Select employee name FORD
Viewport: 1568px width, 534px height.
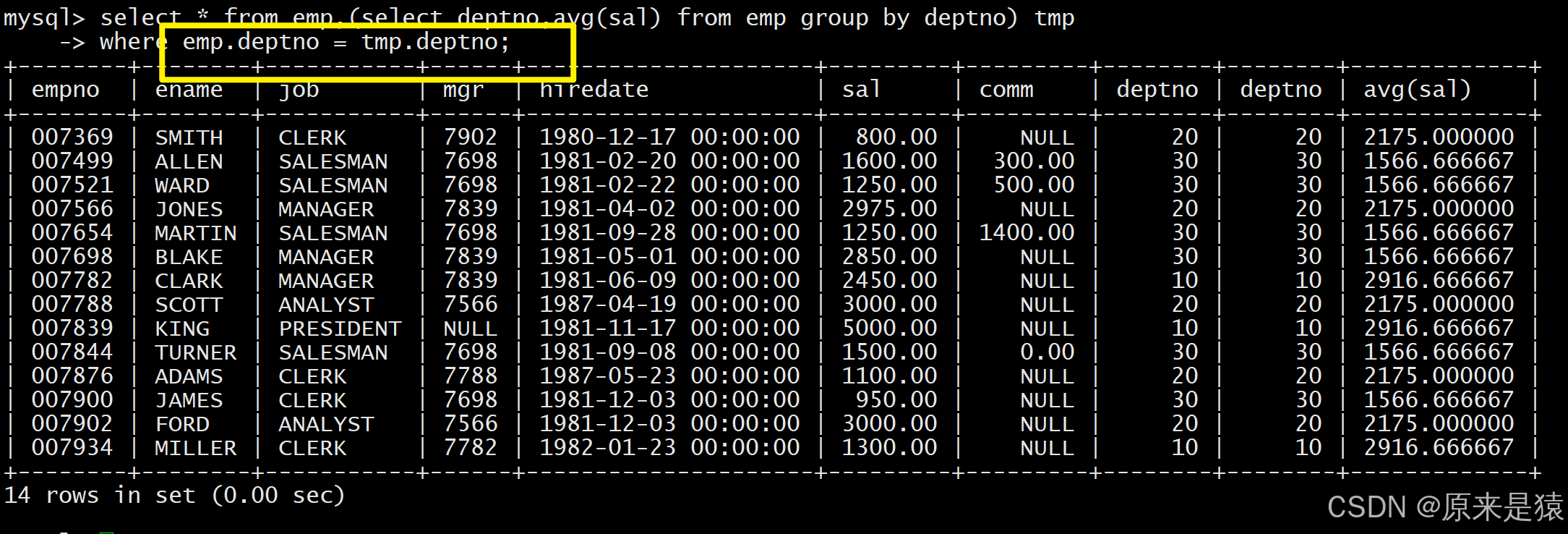pos(182,424)
